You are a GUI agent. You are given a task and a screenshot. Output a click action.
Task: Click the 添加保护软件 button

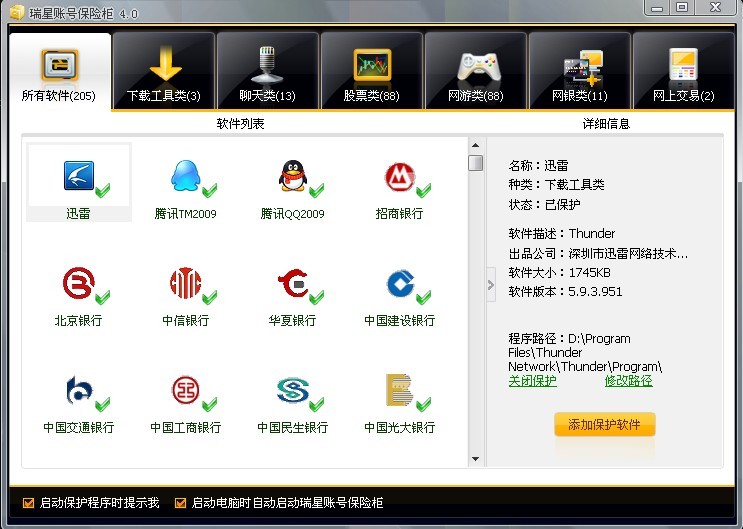(605, 424)
